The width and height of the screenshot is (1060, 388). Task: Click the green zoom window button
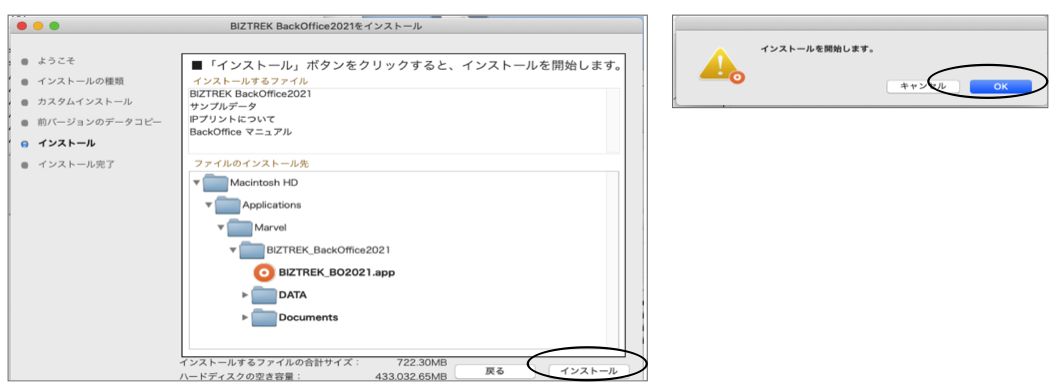pos(54,26)
